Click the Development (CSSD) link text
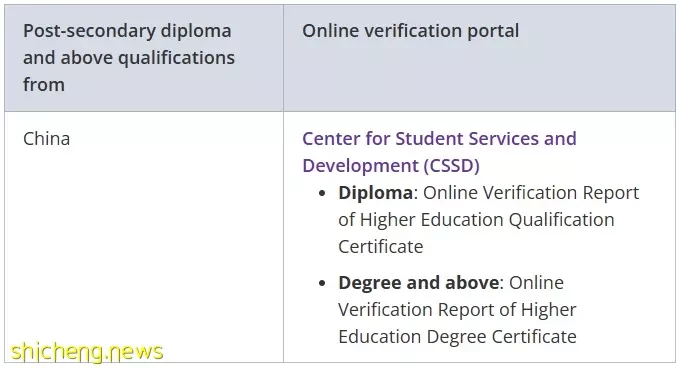The image size is (679, 368). click(x=391, y=166)
